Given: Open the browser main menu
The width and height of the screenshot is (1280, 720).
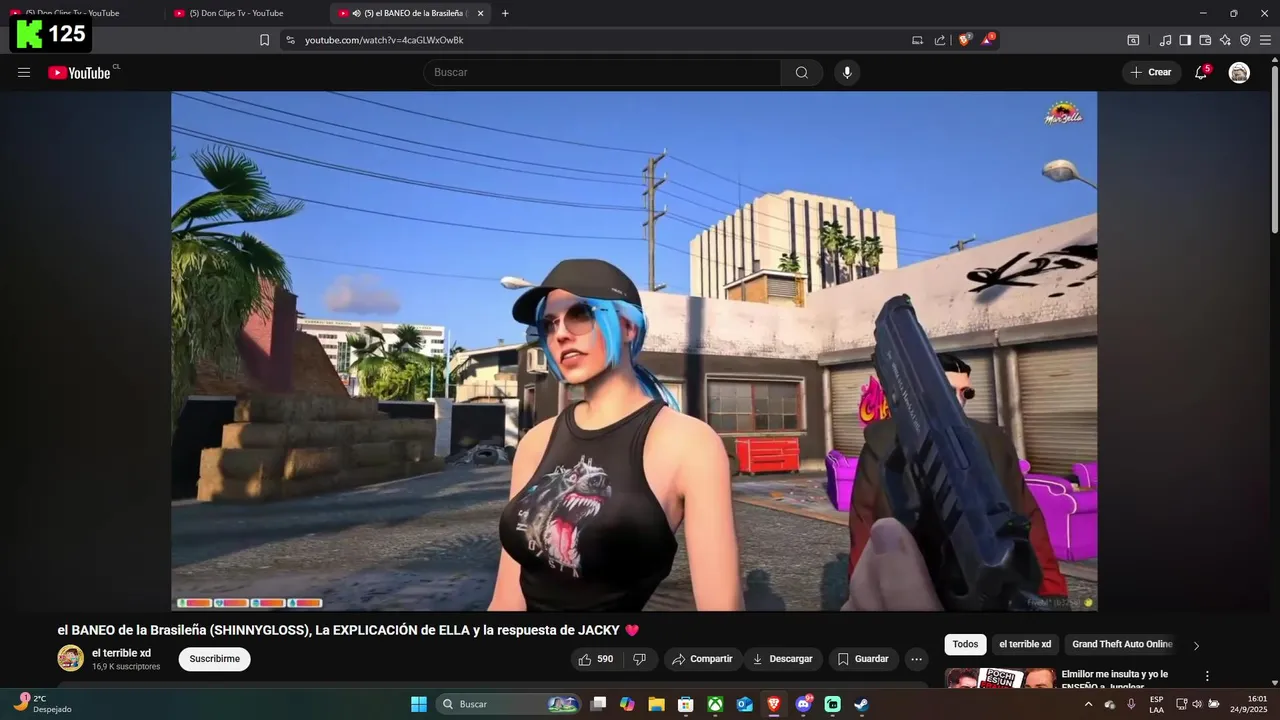Looking at the screenshot, I should tap(1265, 40).
